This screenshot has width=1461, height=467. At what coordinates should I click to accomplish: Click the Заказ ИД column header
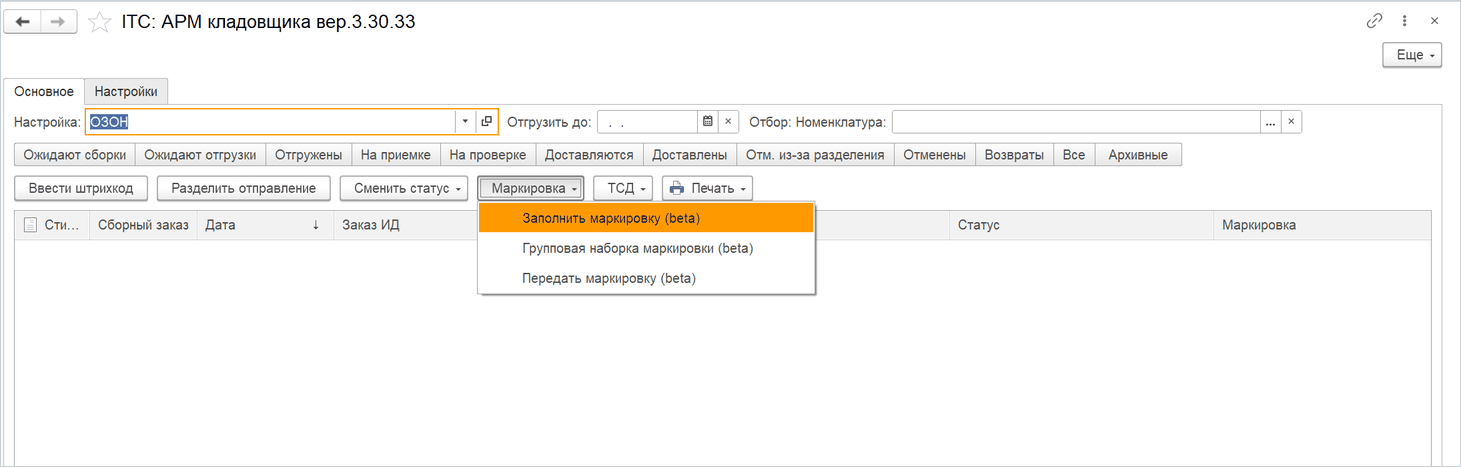[405, 225]
